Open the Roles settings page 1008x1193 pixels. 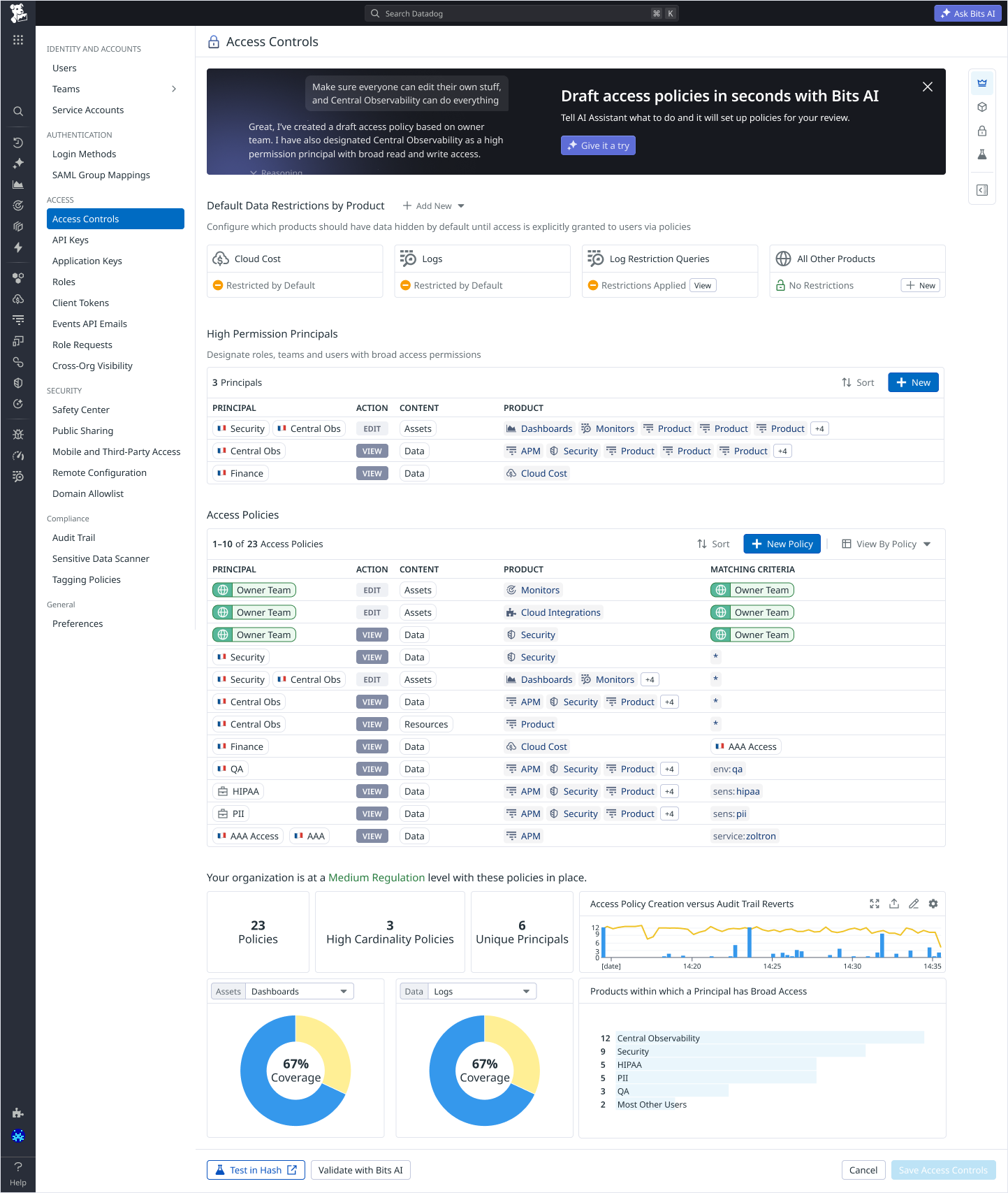[x=64, y=282]
